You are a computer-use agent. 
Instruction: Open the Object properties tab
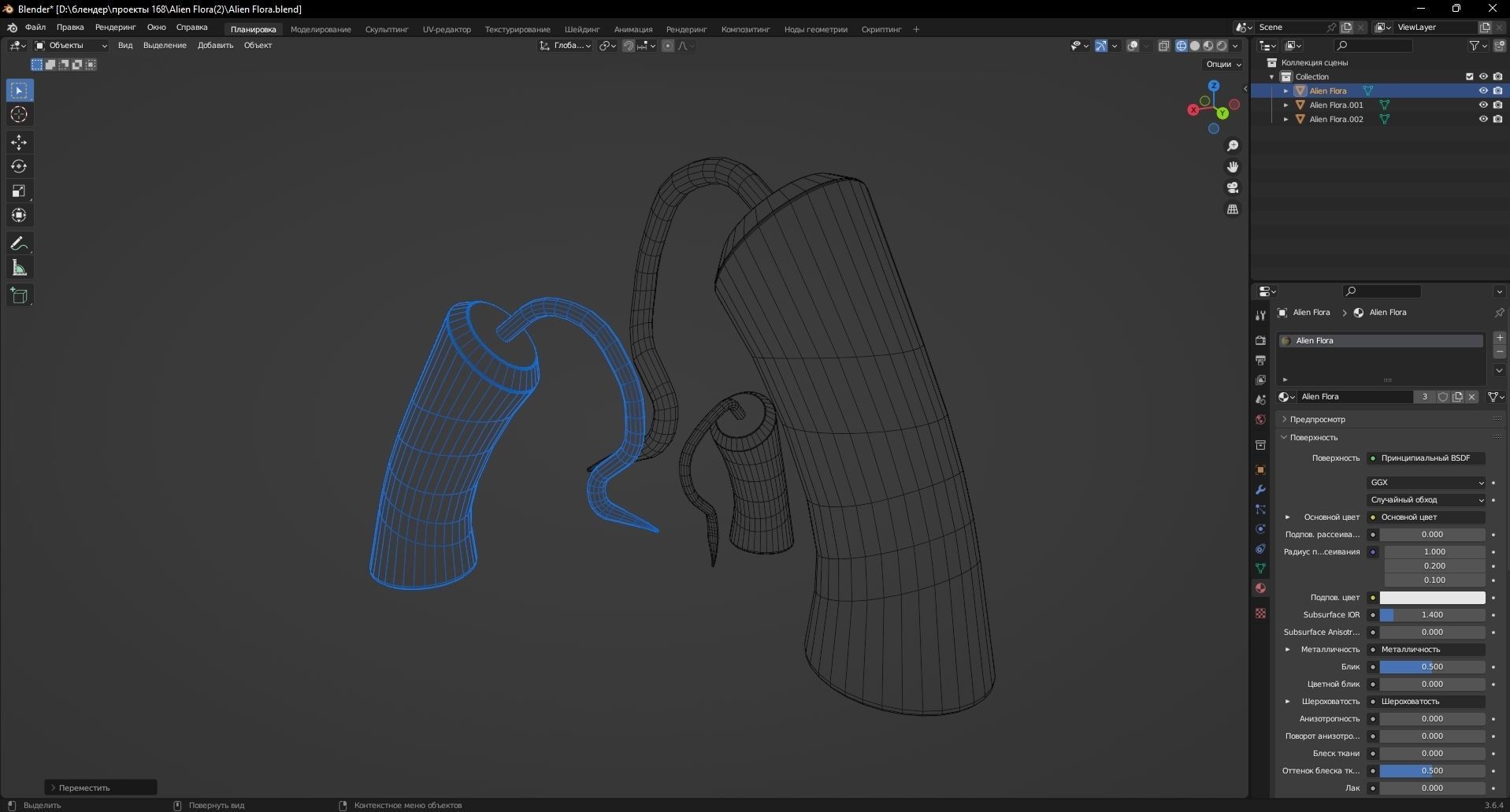coord(1260,470)
